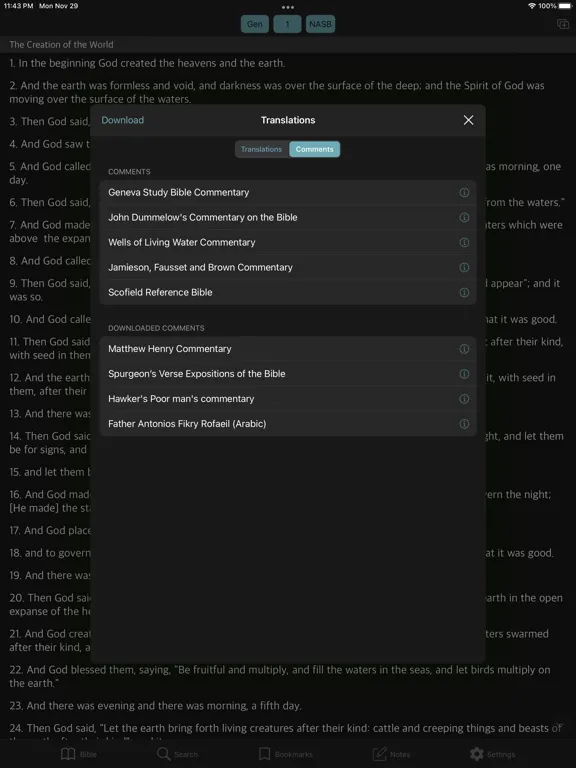The width and height of the screenshot is (576, 768).
Task: Tap verse 23 a fifth day
Action: 155,705
